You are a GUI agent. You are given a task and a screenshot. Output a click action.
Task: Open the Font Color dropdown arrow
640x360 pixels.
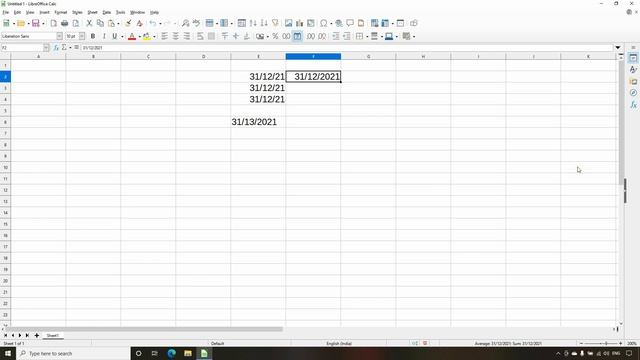coord(140,36)
